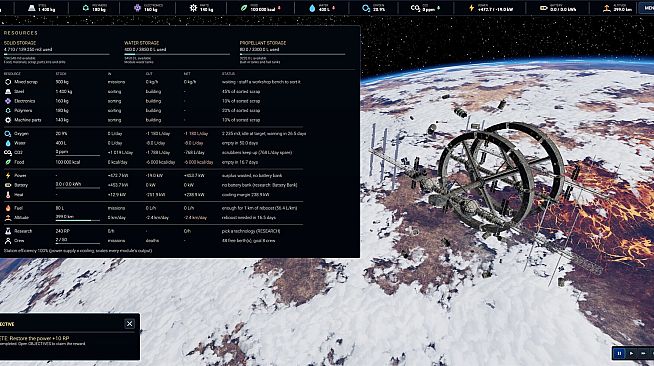Click the Machine parts gear icon in resources
Viewport: 654px width, 366px height.
coord(8,120)
